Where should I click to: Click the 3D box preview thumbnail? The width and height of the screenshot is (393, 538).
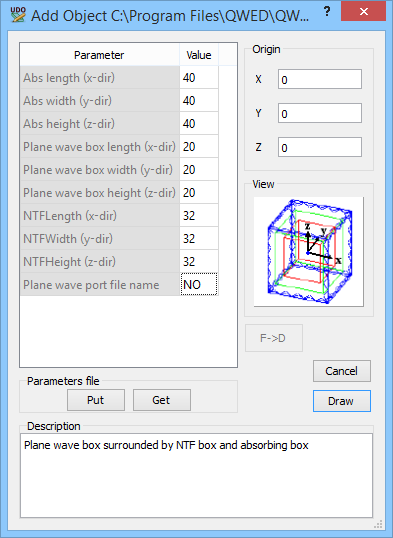[309, 252]
